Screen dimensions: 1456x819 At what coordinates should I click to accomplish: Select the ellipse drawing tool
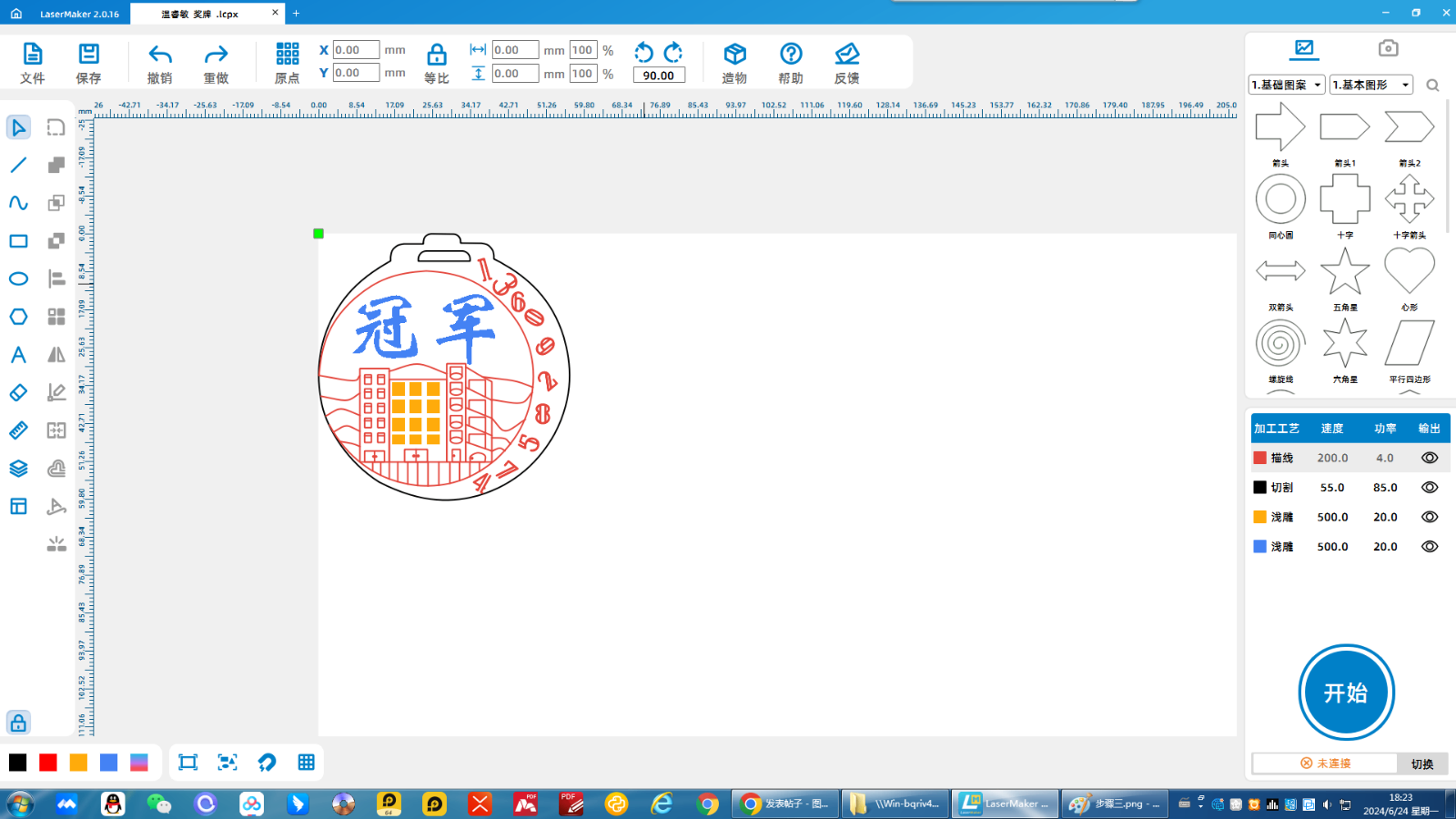pos(18,278)
